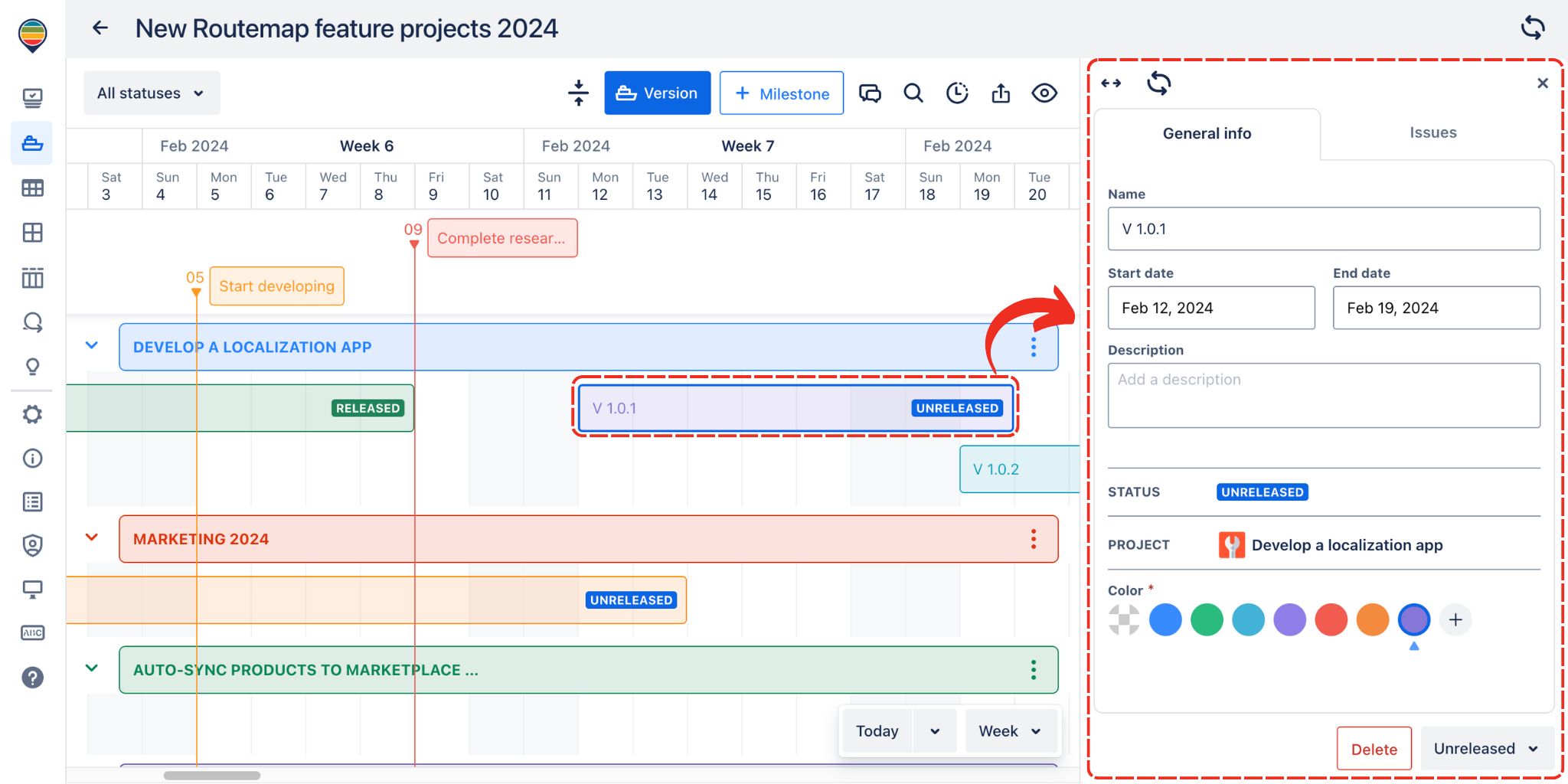
Task: Click the Start date field showing Feb 12, 2024
Action: tap(1210, 307)
